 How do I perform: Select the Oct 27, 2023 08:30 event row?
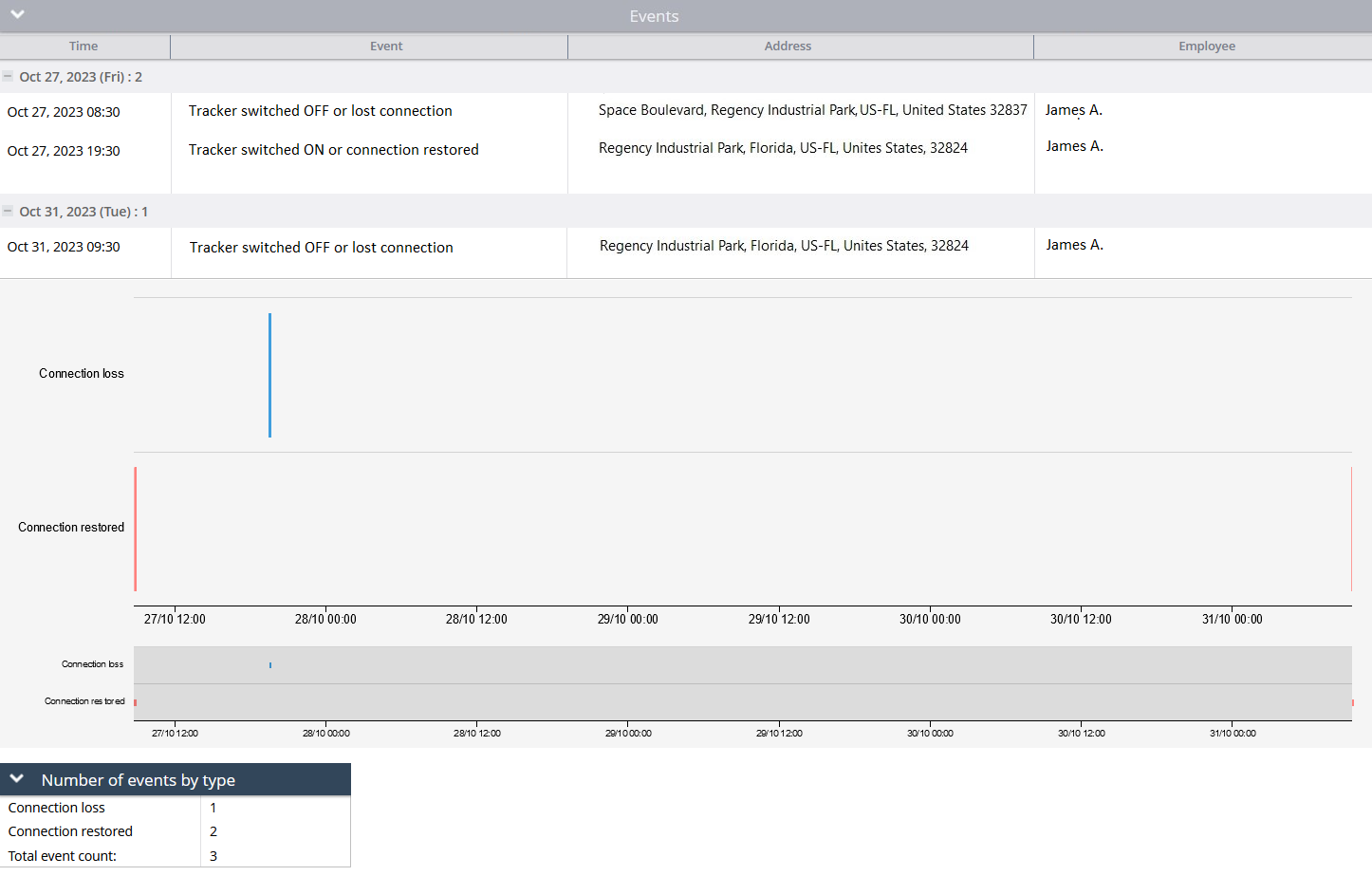pyautogui.click(x=64, y=112)
